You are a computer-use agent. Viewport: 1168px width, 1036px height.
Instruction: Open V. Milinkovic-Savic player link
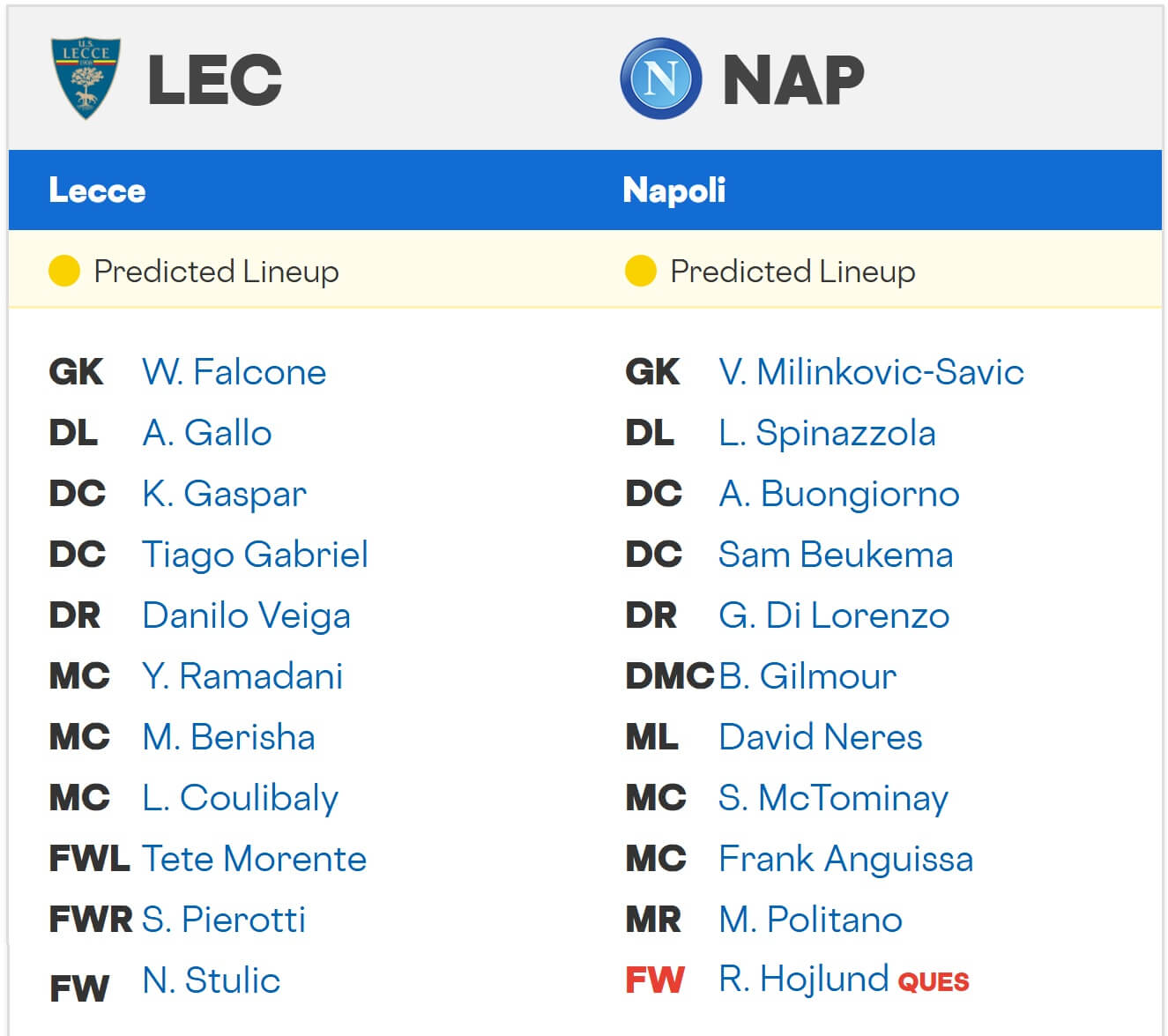[x=871, y=372]
